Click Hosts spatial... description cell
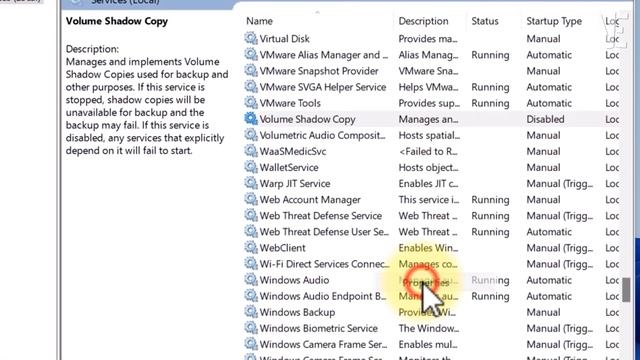 429,135
